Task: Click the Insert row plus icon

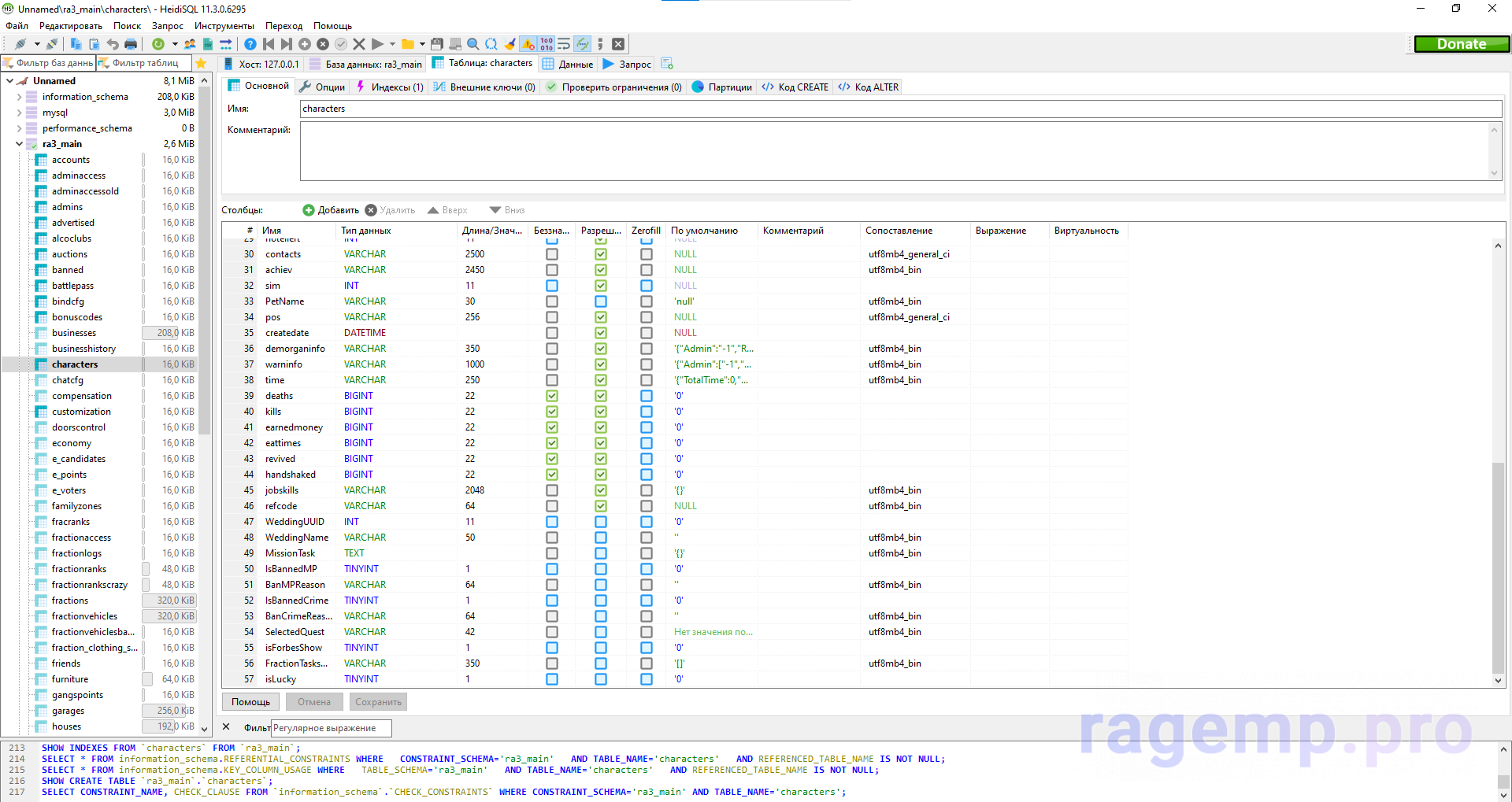Action: point(305,44)
